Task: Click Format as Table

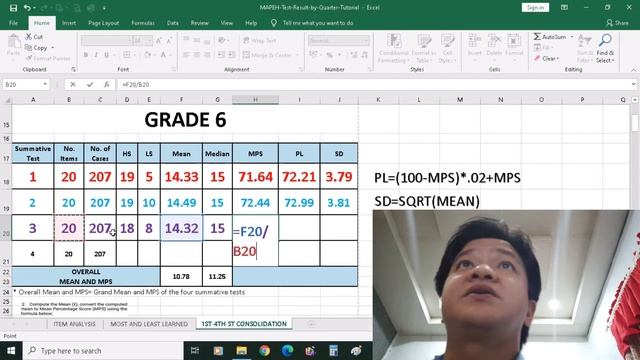Action: point(424,48)
